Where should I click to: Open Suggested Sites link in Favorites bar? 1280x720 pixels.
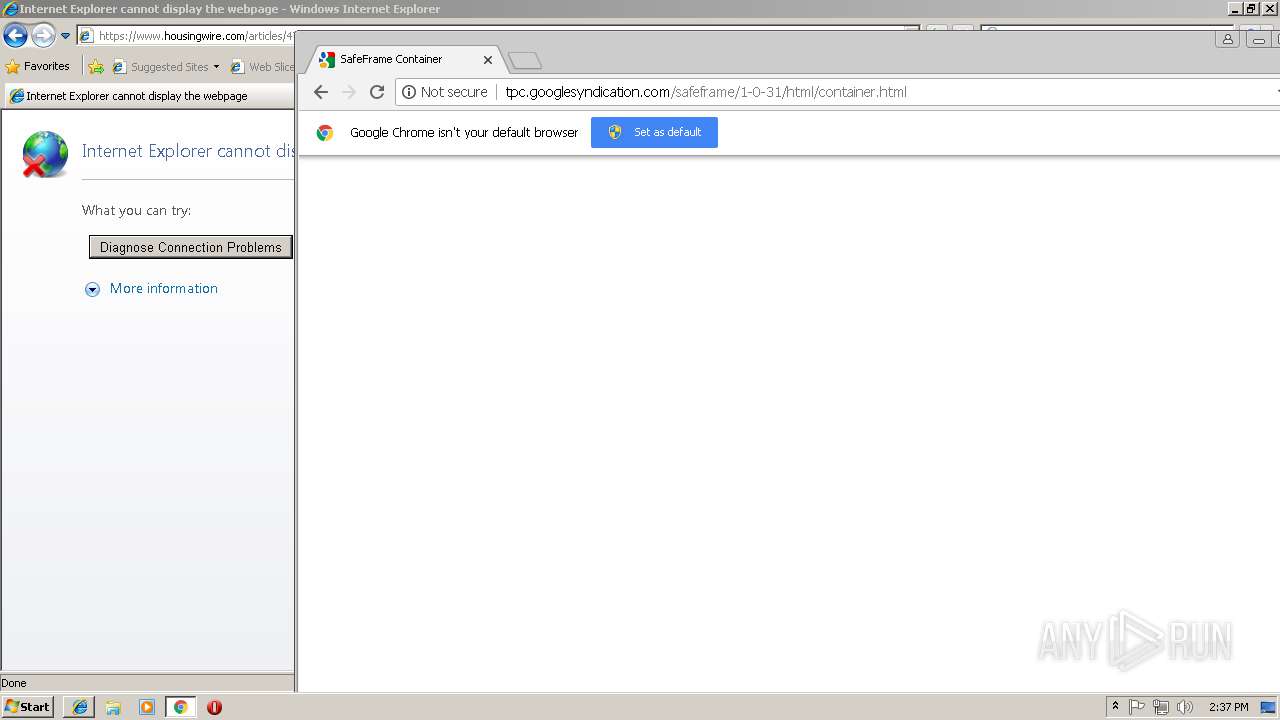(160, 67)
